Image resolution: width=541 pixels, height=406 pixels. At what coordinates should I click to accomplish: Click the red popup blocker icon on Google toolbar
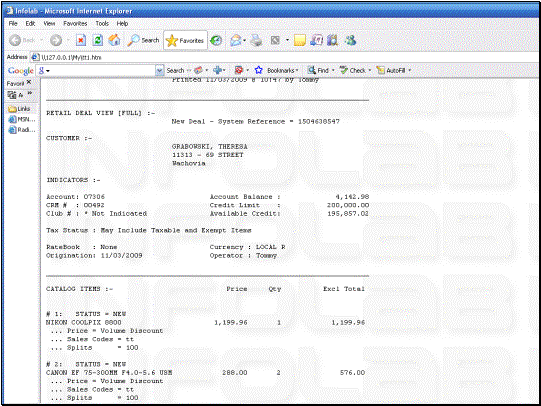239,70
